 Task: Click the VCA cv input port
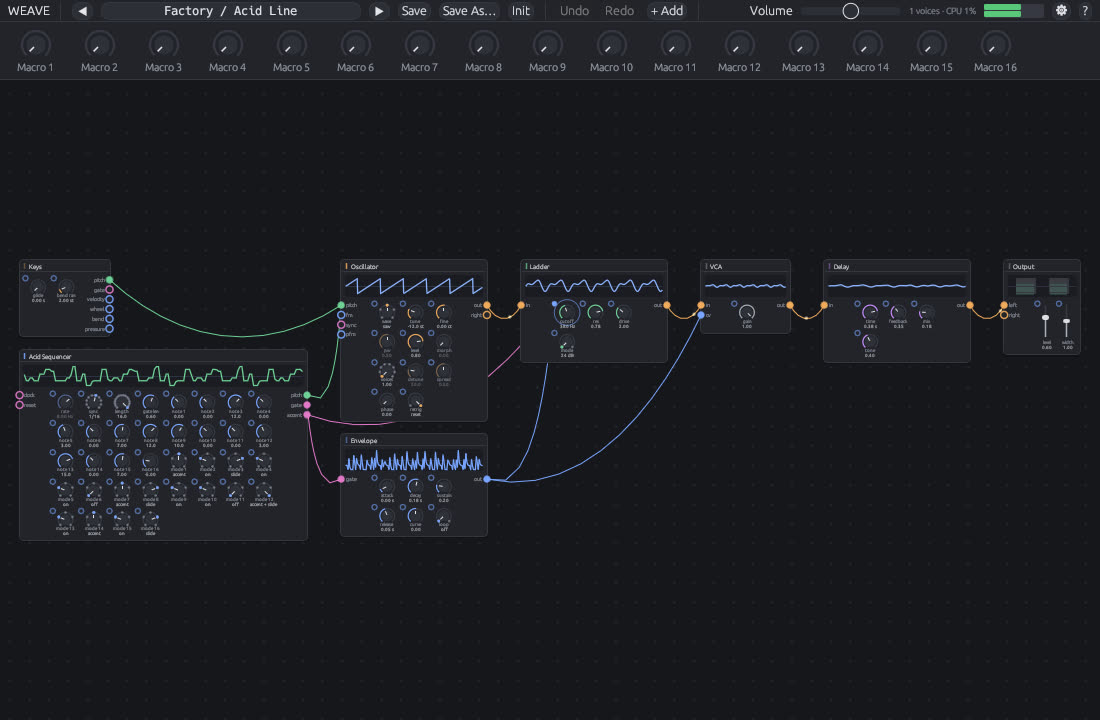tap(701, 315)
